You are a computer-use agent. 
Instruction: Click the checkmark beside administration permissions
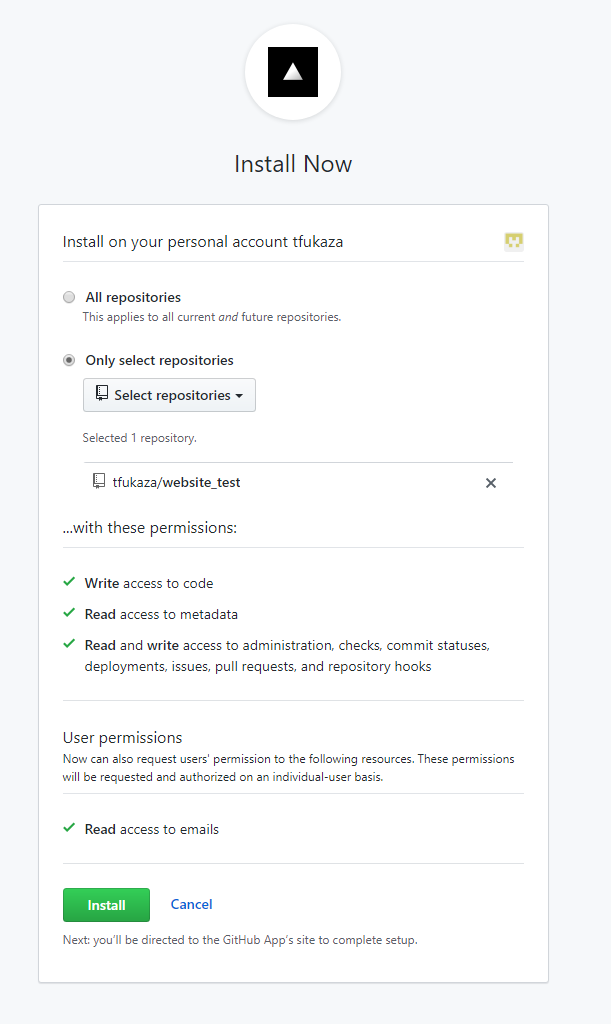click(69, 644)
